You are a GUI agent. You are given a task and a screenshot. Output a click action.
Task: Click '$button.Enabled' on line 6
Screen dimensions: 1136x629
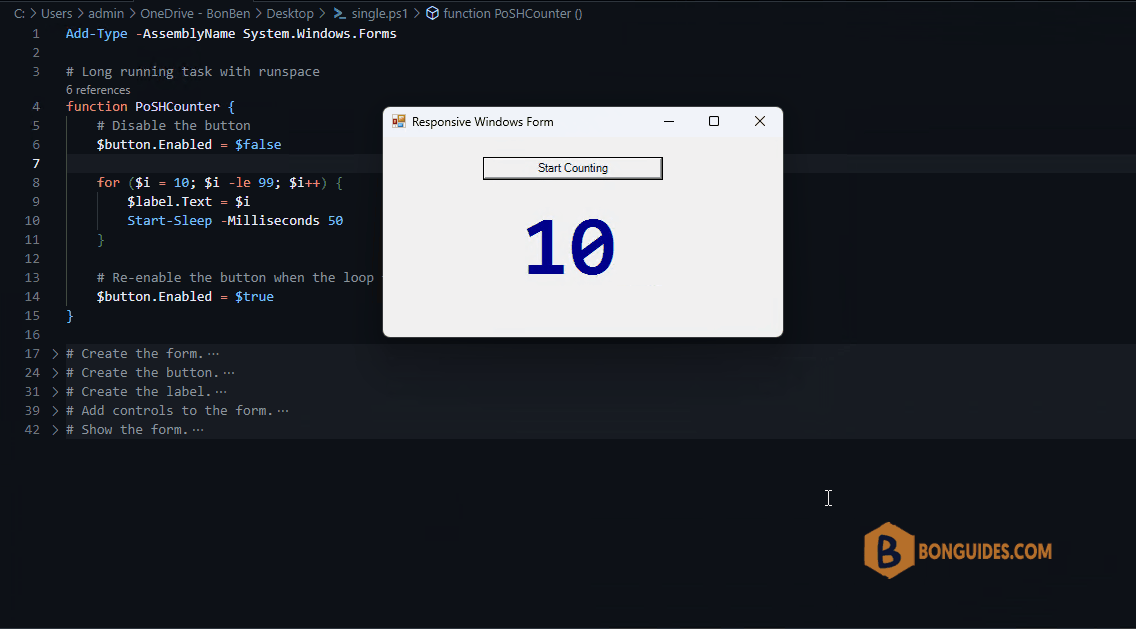[x=154, y=144]
